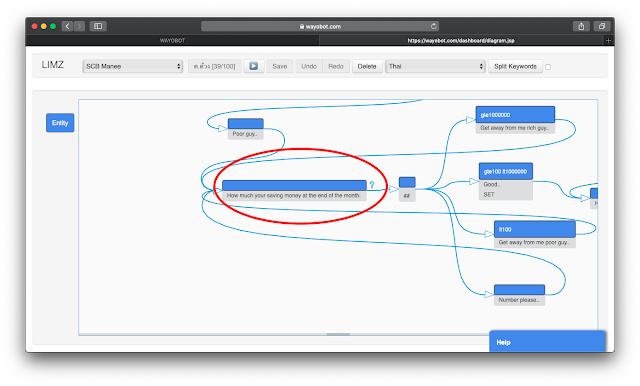Open the Safari share icon
Screen dimensions: 640x386
pos(581,26)
